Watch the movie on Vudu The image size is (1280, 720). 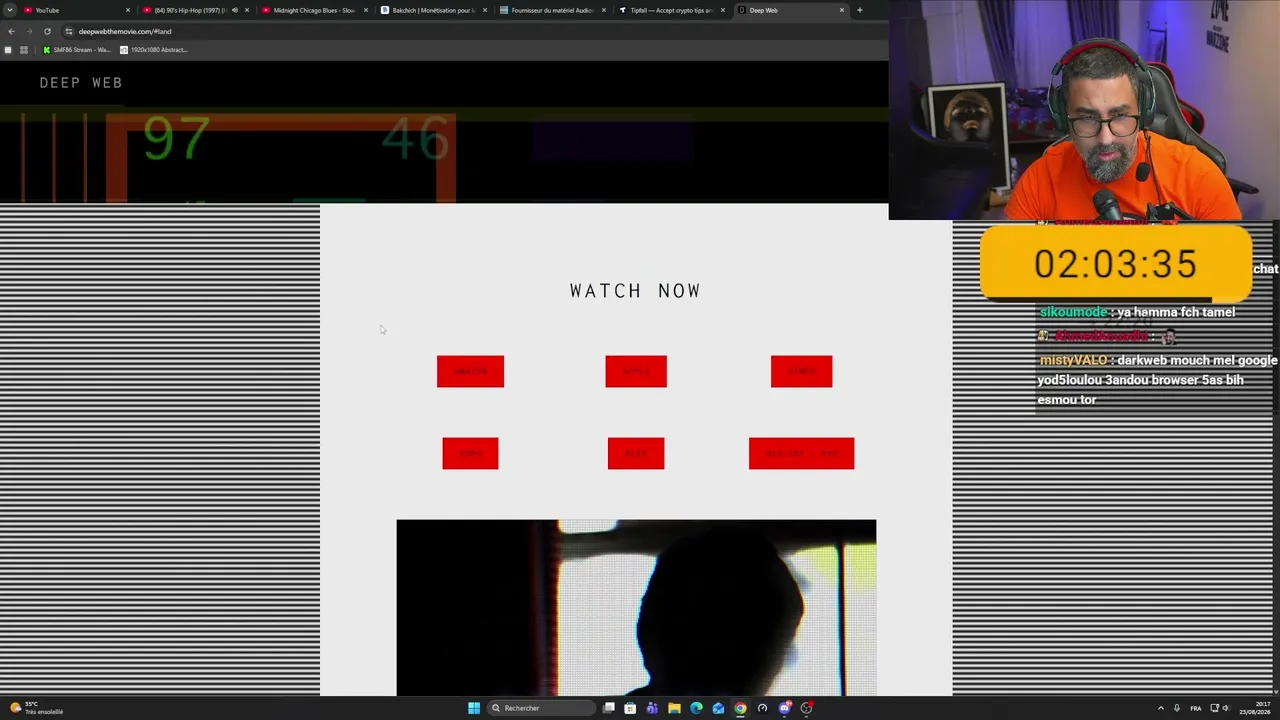point(470,453)
